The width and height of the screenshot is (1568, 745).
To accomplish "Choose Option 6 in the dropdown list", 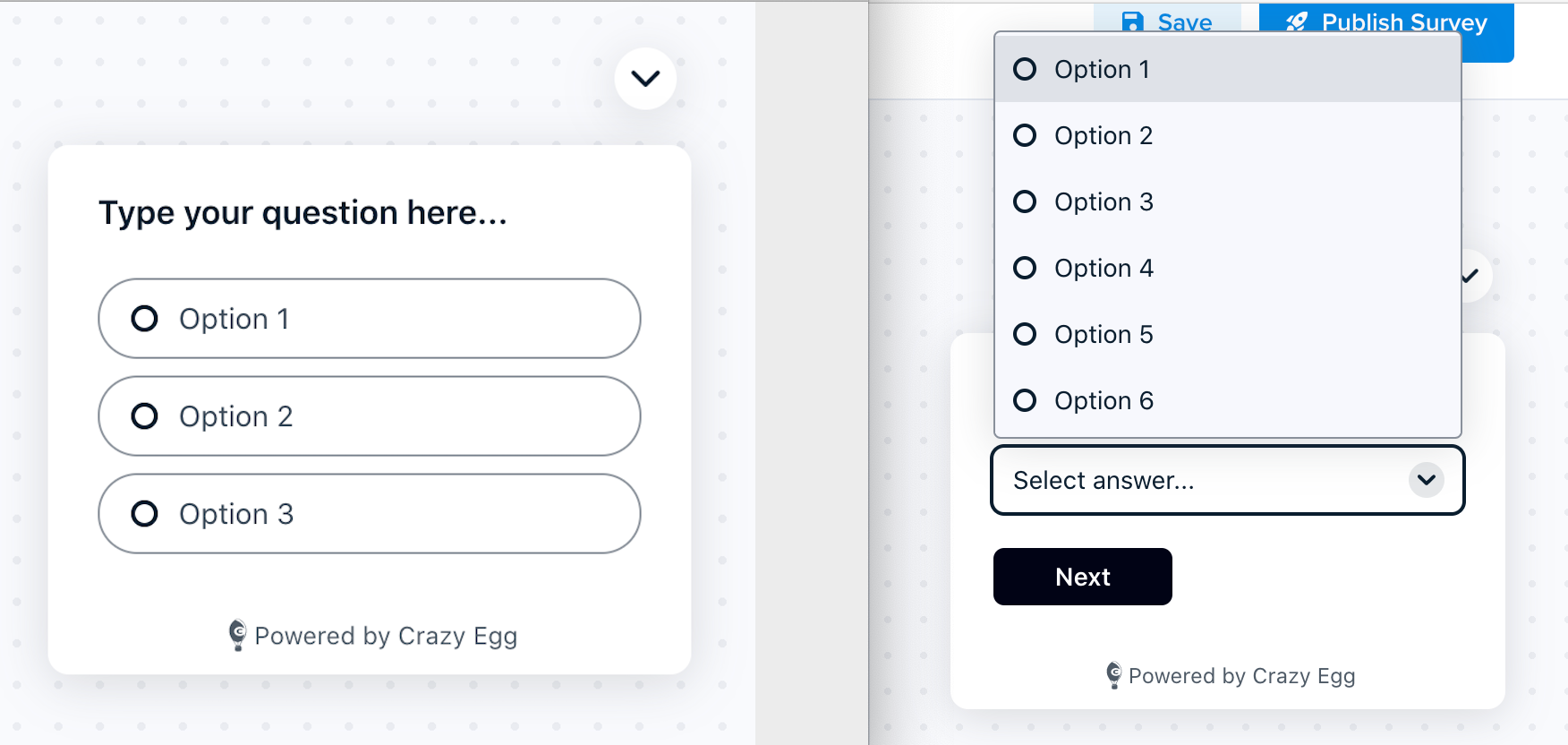I will [1228, 400].
